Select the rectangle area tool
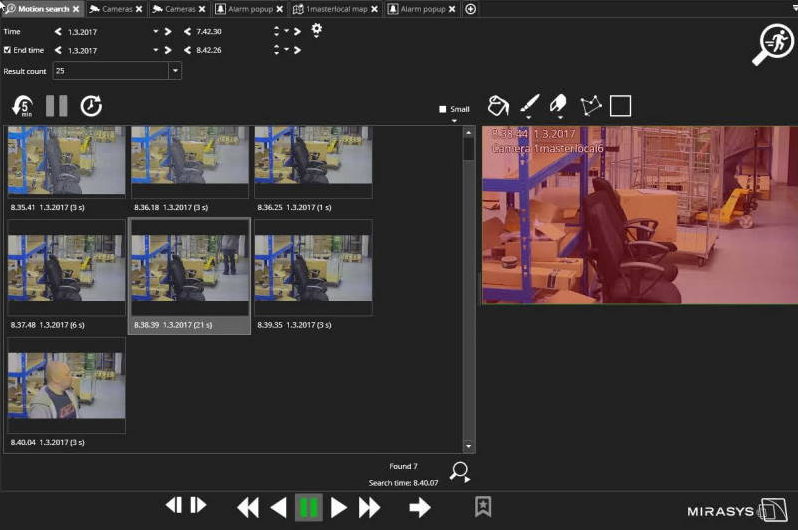The image size is (798, 530). coord(620,105)
